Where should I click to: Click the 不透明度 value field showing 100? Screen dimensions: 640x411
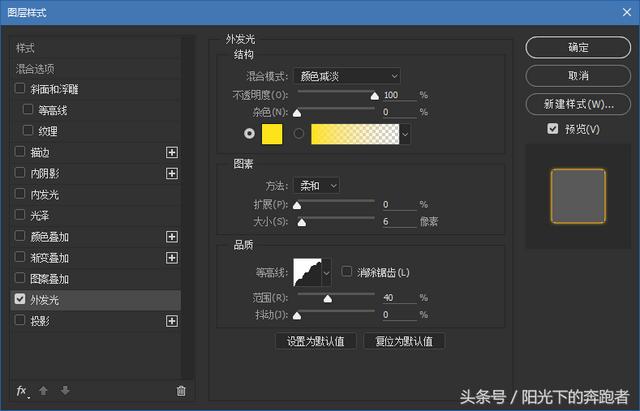(399, 95)
